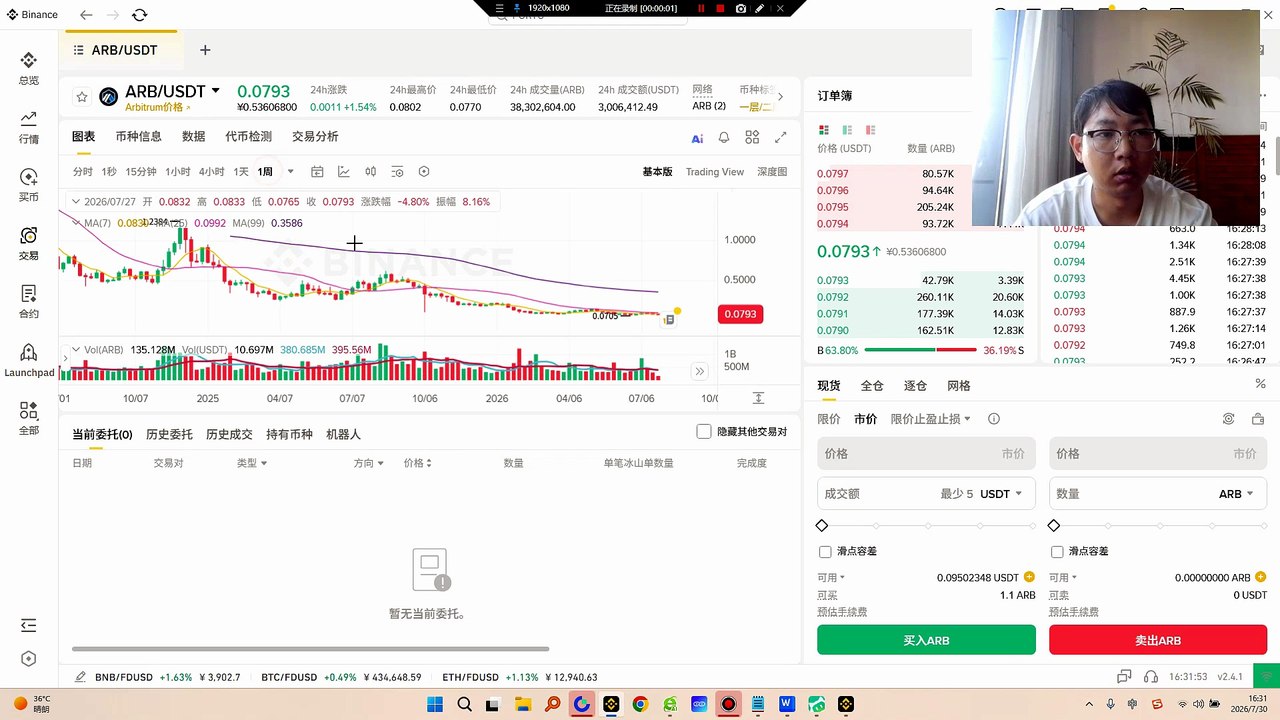The image size is (1280, 720).
Task: Open the hexagon settings icon in sidebar
Action: (28, 659)
